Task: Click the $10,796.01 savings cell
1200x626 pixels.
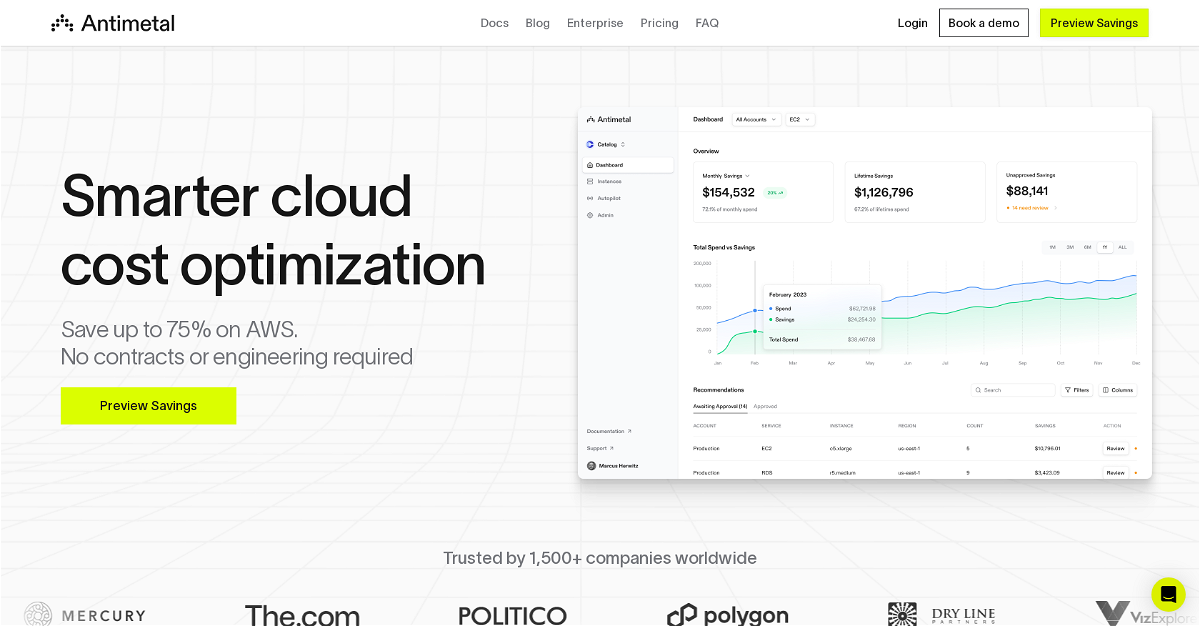Action: 1048,448
